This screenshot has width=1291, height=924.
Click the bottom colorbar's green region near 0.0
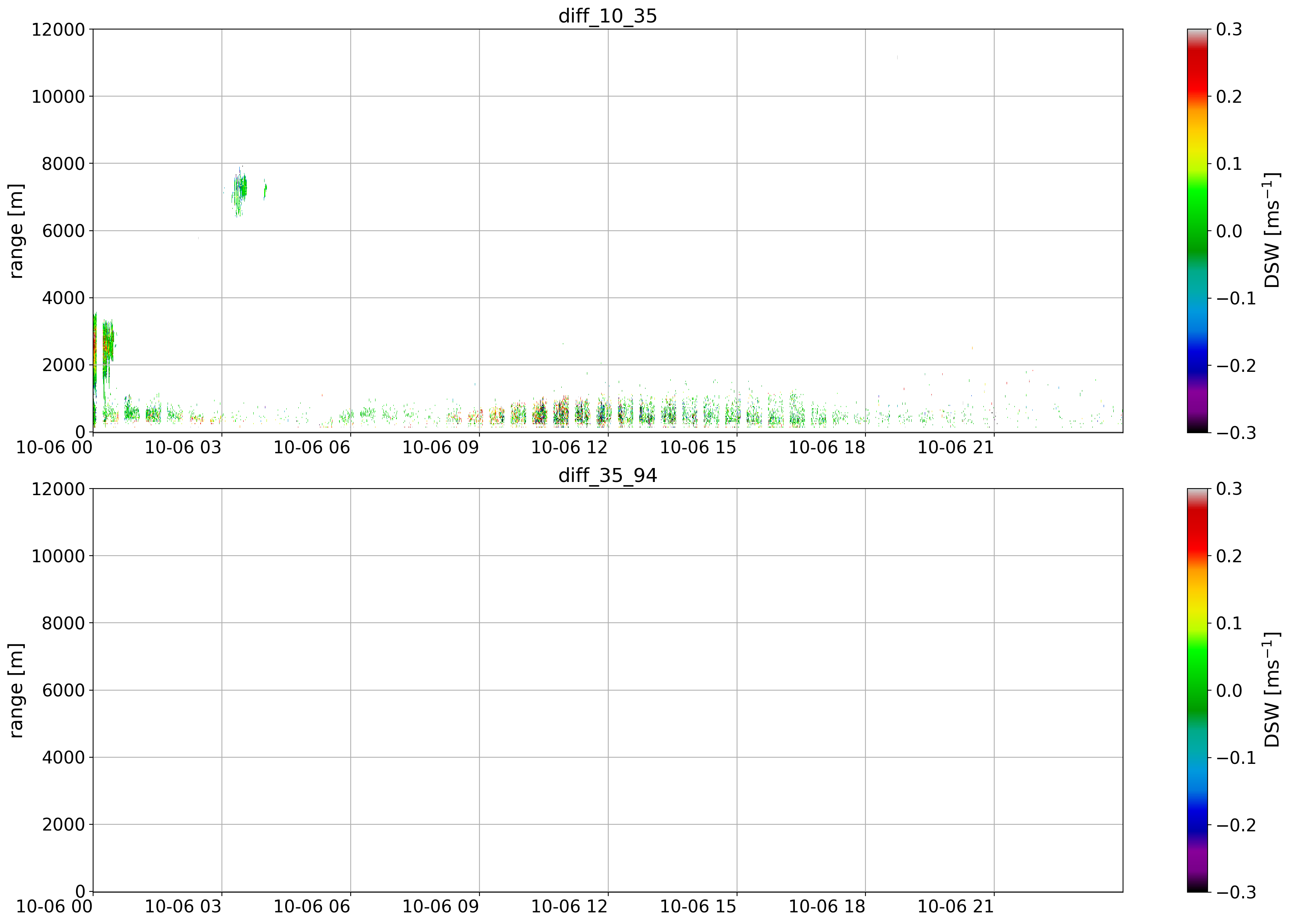[x=1198, y=690]
